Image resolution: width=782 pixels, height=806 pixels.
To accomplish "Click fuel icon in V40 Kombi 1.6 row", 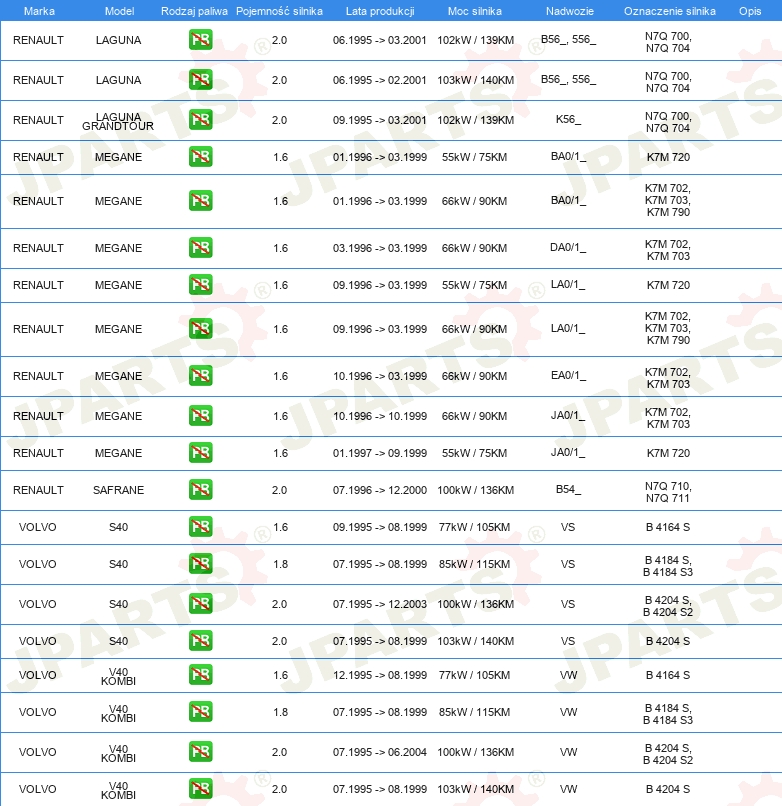I will click(x=200, y=675).
